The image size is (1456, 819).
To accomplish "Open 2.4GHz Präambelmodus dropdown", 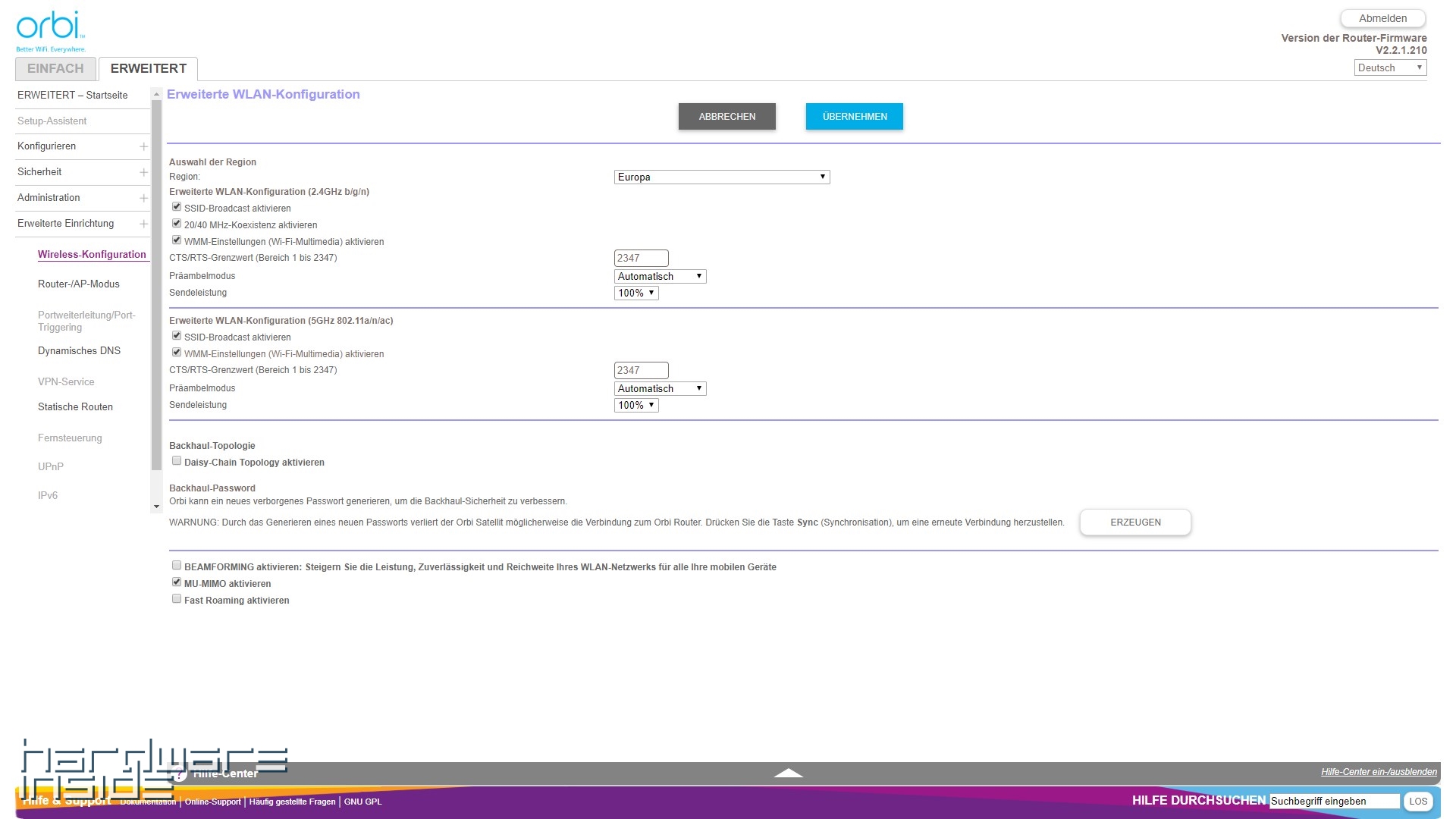I will click(x=660, y=276).
